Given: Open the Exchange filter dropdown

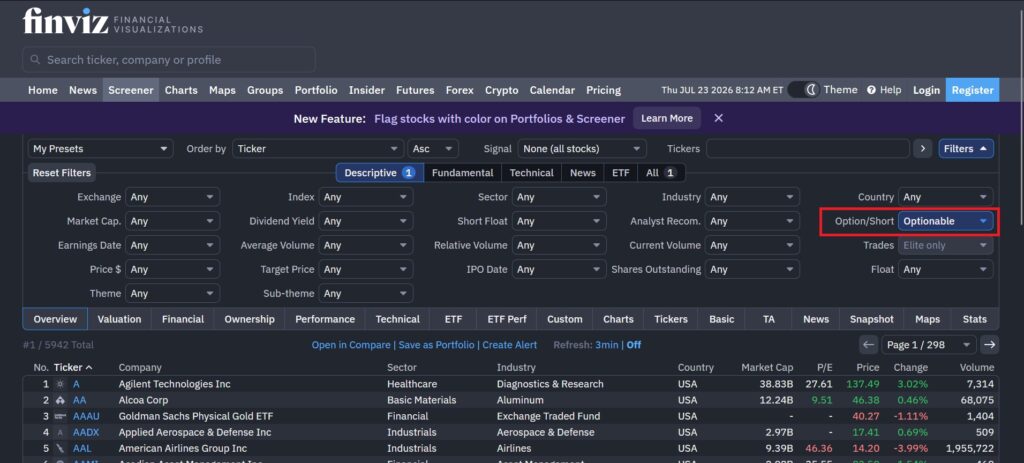Looking at the screenshot, I should tap(172, 197).
